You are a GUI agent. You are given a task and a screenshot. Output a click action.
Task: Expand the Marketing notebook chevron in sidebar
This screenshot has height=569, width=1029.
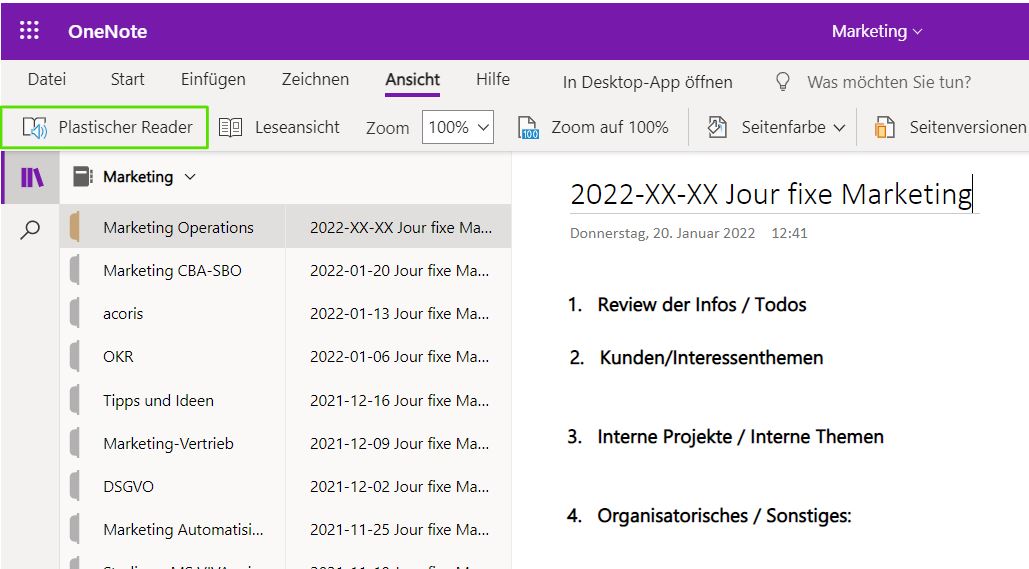(190, 177)
